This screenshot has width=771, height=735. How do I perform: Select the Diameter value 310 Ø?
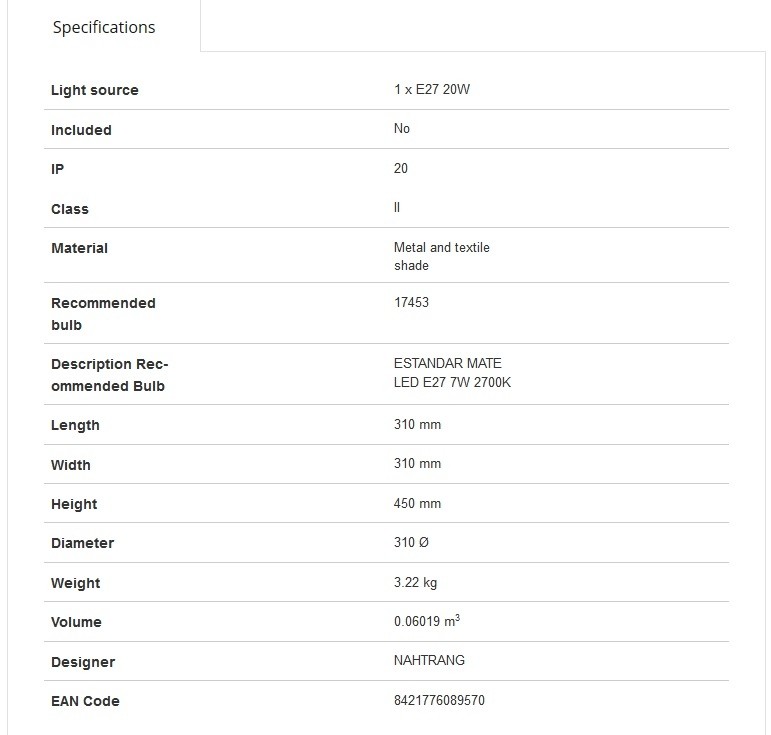[411, 542]
